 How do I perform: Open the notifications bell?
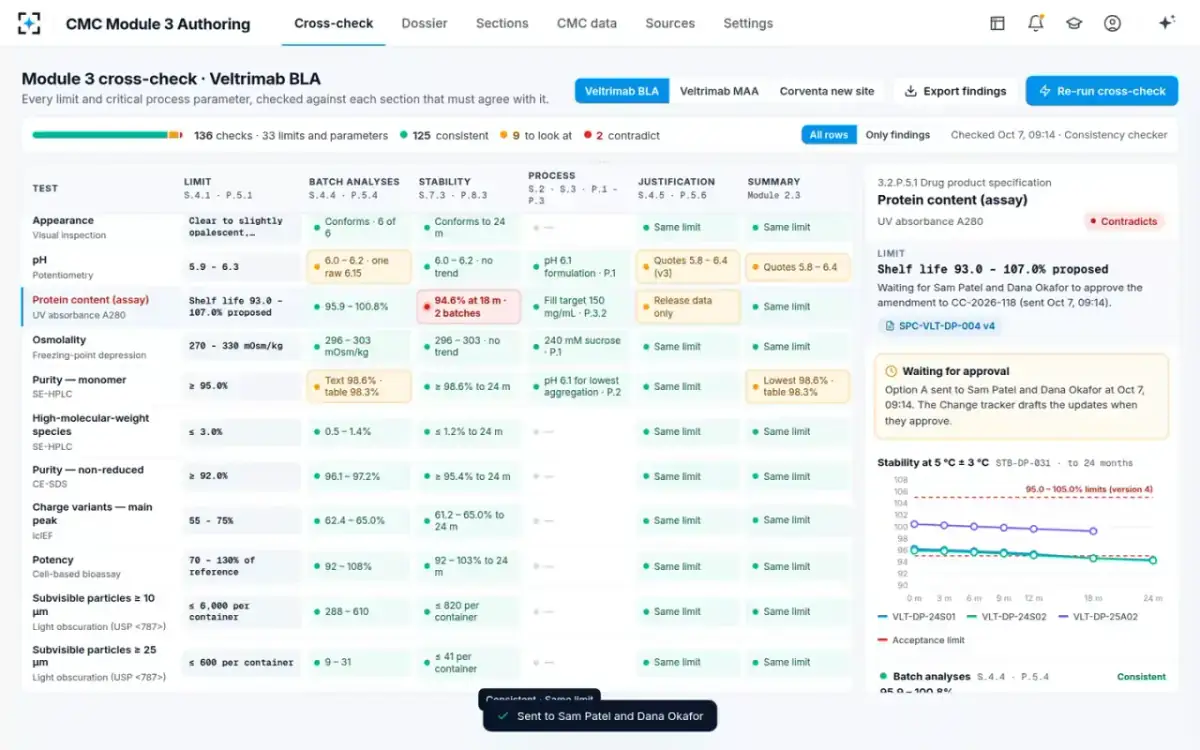tap(1036, 23)
